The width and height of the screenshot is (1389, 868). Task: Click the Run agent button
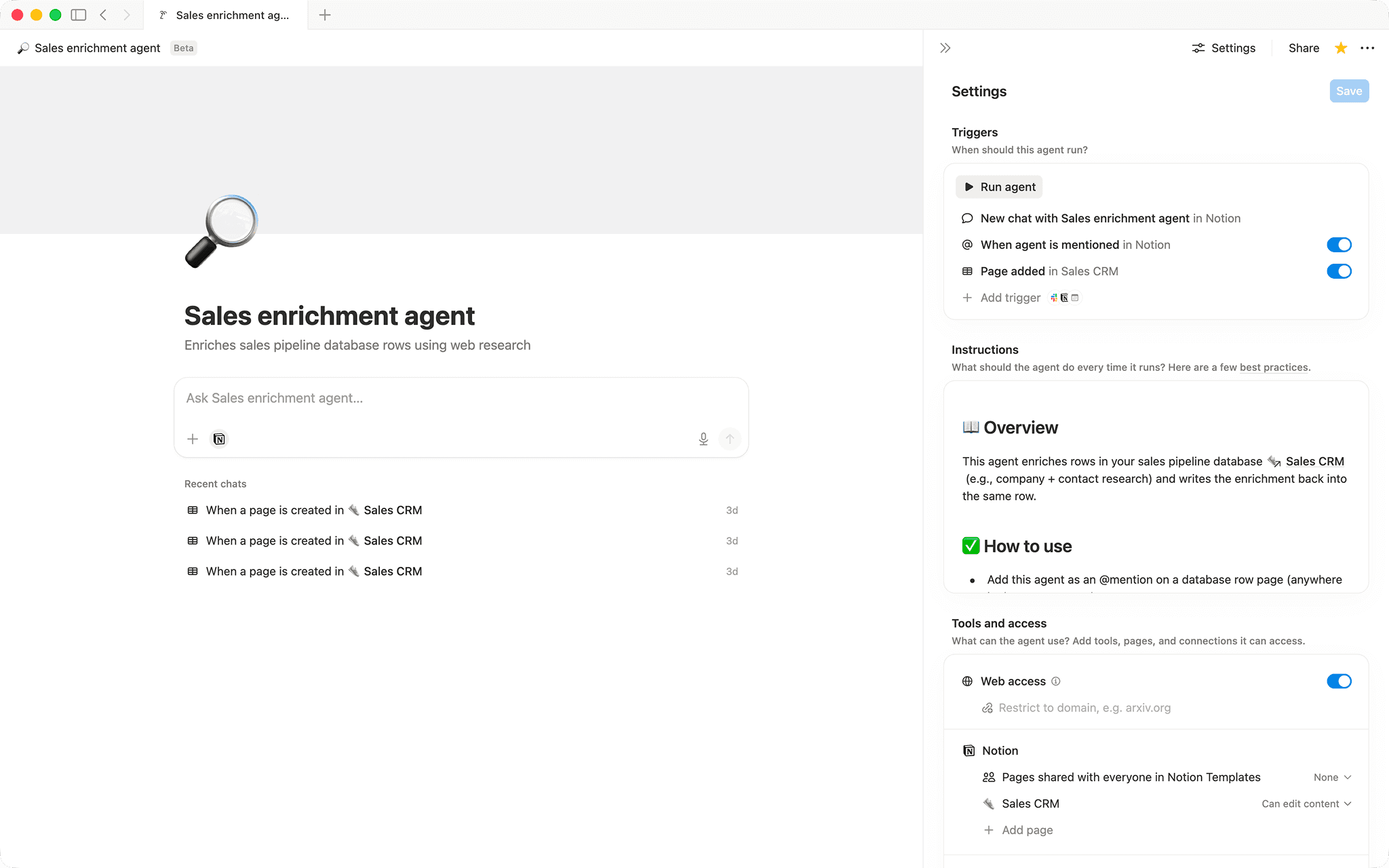[x=999, y=187]
